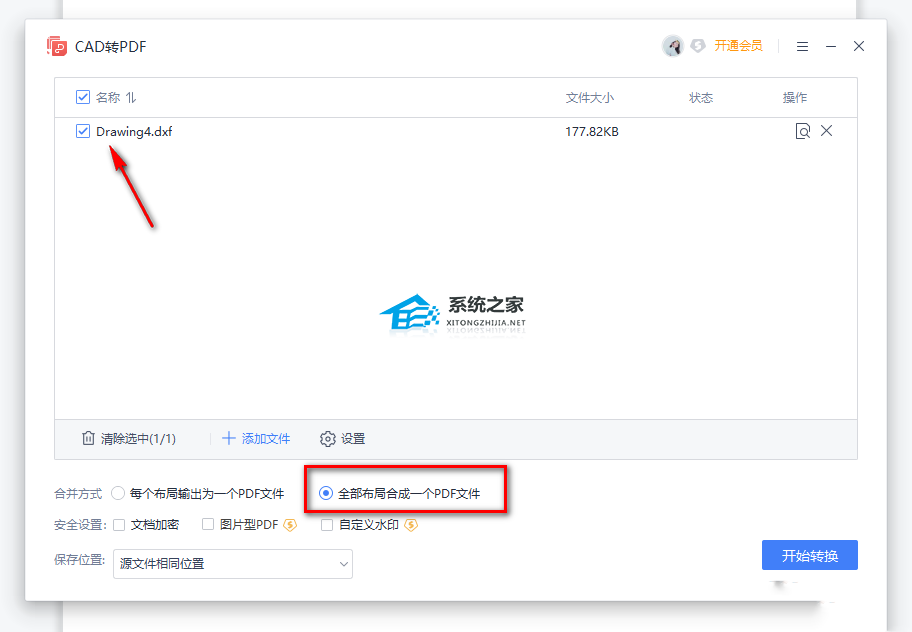The image size is (912, 632).
Task: Click 清除选中(1/1) button
Action: (129, 439)
